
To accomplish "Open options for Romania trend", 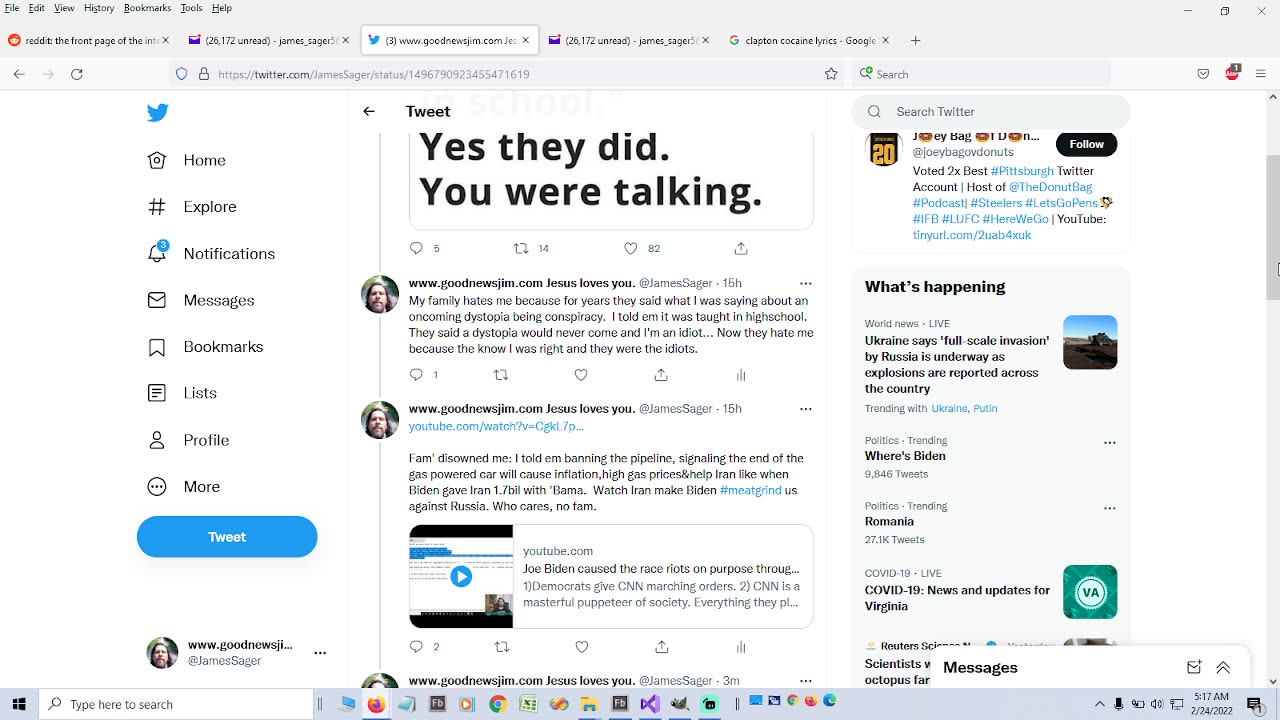I will tap(1109, 508).
